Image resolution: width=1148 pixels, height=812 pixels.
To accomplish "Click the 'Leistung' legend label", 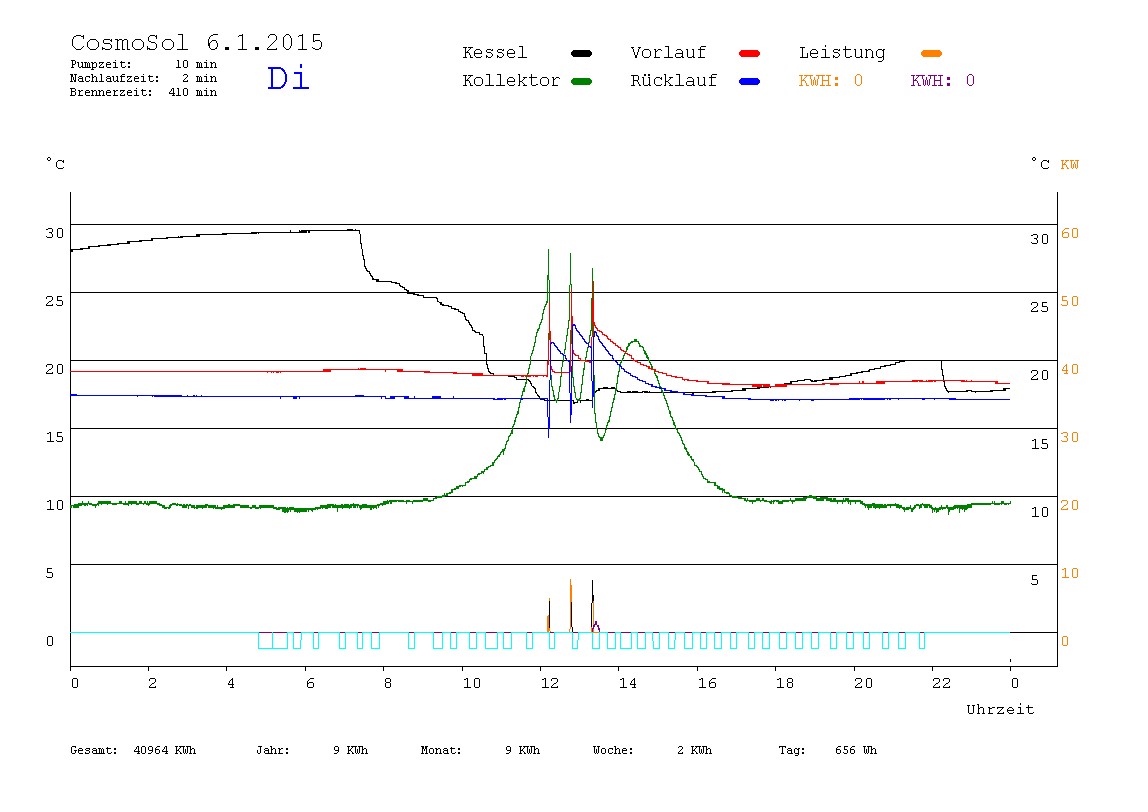I will pos(842,53).
